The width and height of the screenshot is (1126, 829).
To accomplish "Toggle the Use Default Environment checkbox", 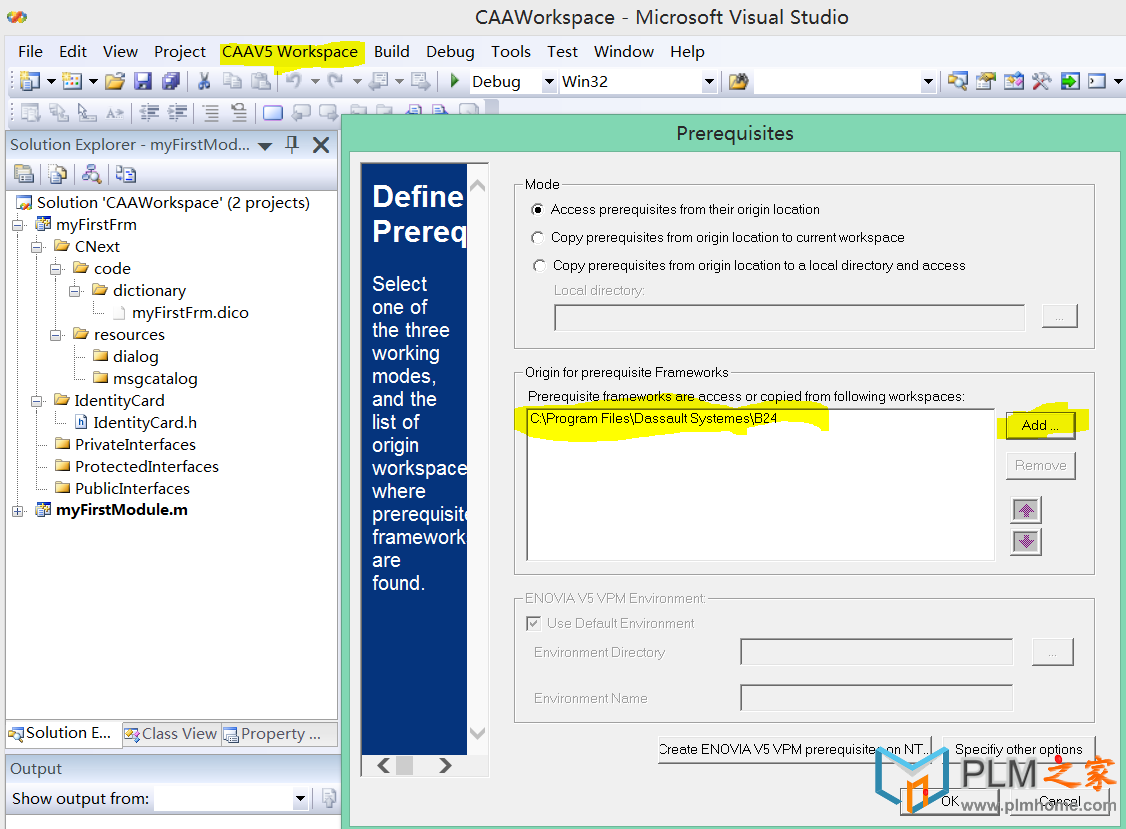I will coord(533,624).
